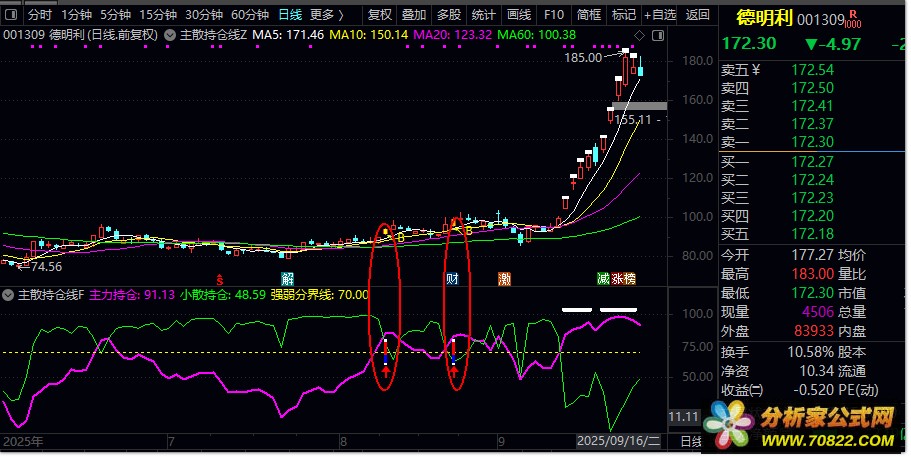Switch to 分时 intraday view
Viewport: 911px width, 457px height.
point(40,15)
